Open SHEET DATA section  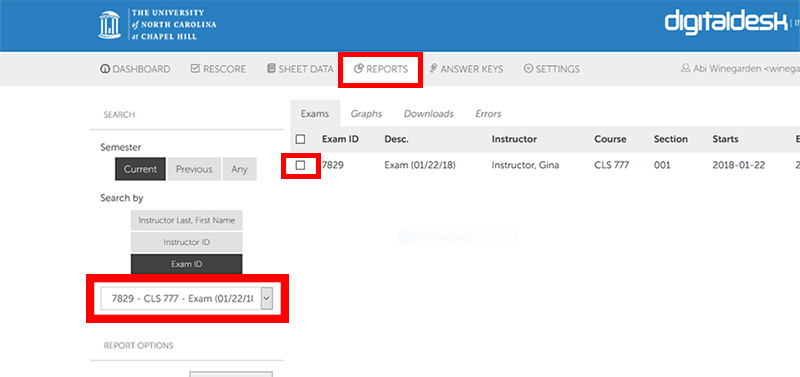point(300,69)
